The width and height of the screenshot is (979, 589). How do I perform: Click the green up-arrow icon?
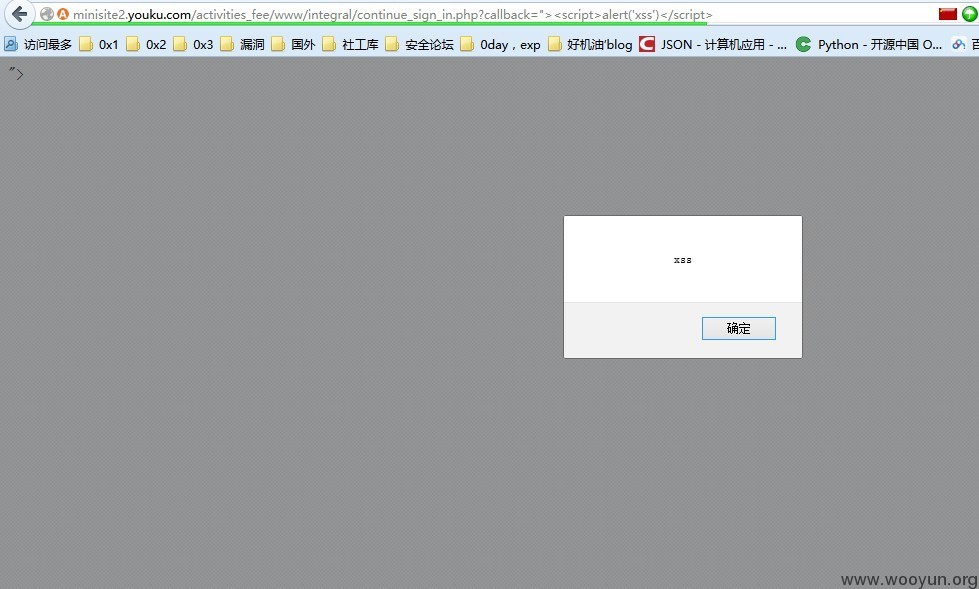point(970,14)
